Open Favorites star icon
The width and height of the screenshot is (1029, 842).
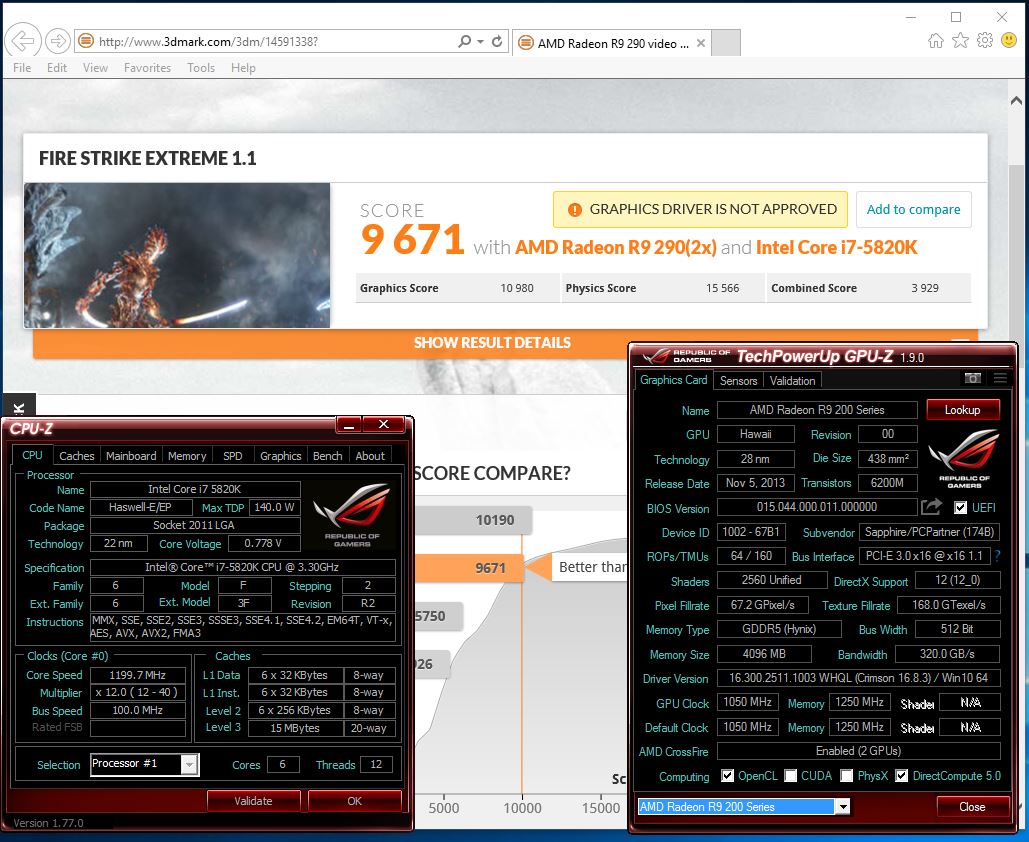[x=960, y=41]
